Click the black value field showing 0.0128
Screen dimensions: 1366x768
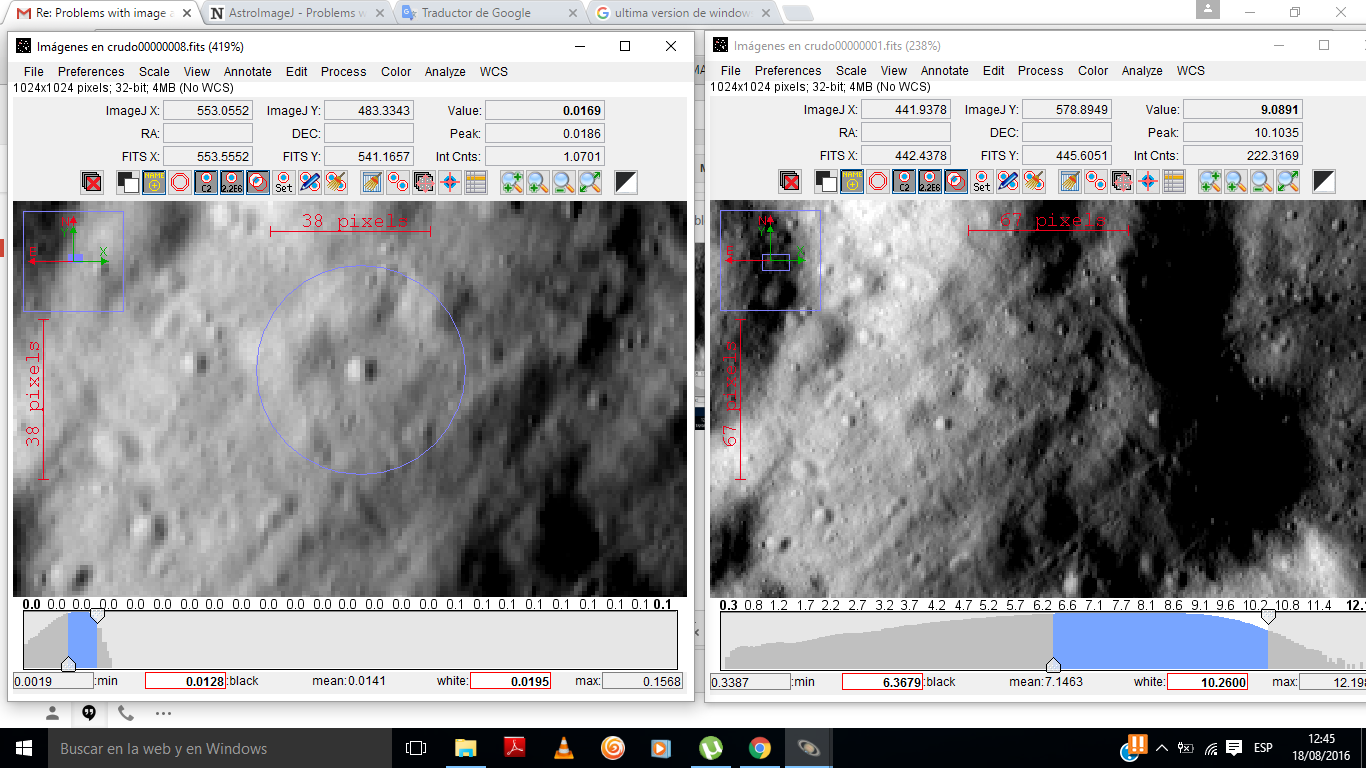click(186, 681)
